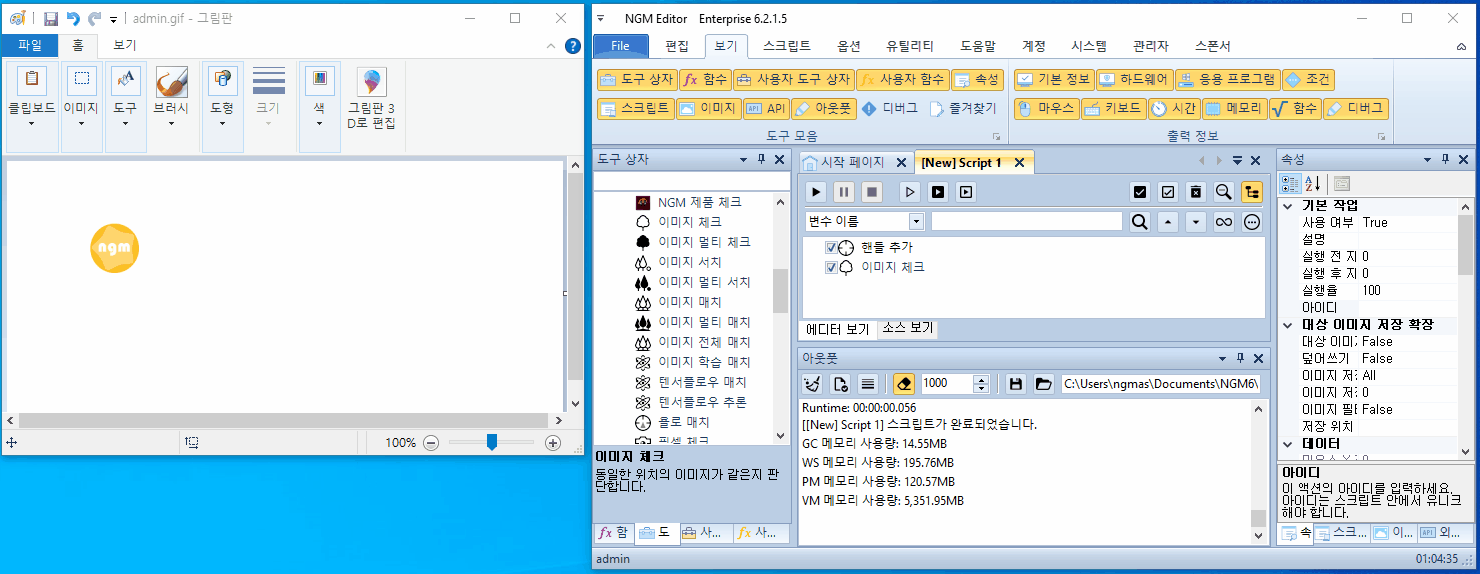Viewport: 1480px width, 574px height.
Task: Toggle the highlighted eraser icon in the output toolbar
Action: click(x=904, y=383)
